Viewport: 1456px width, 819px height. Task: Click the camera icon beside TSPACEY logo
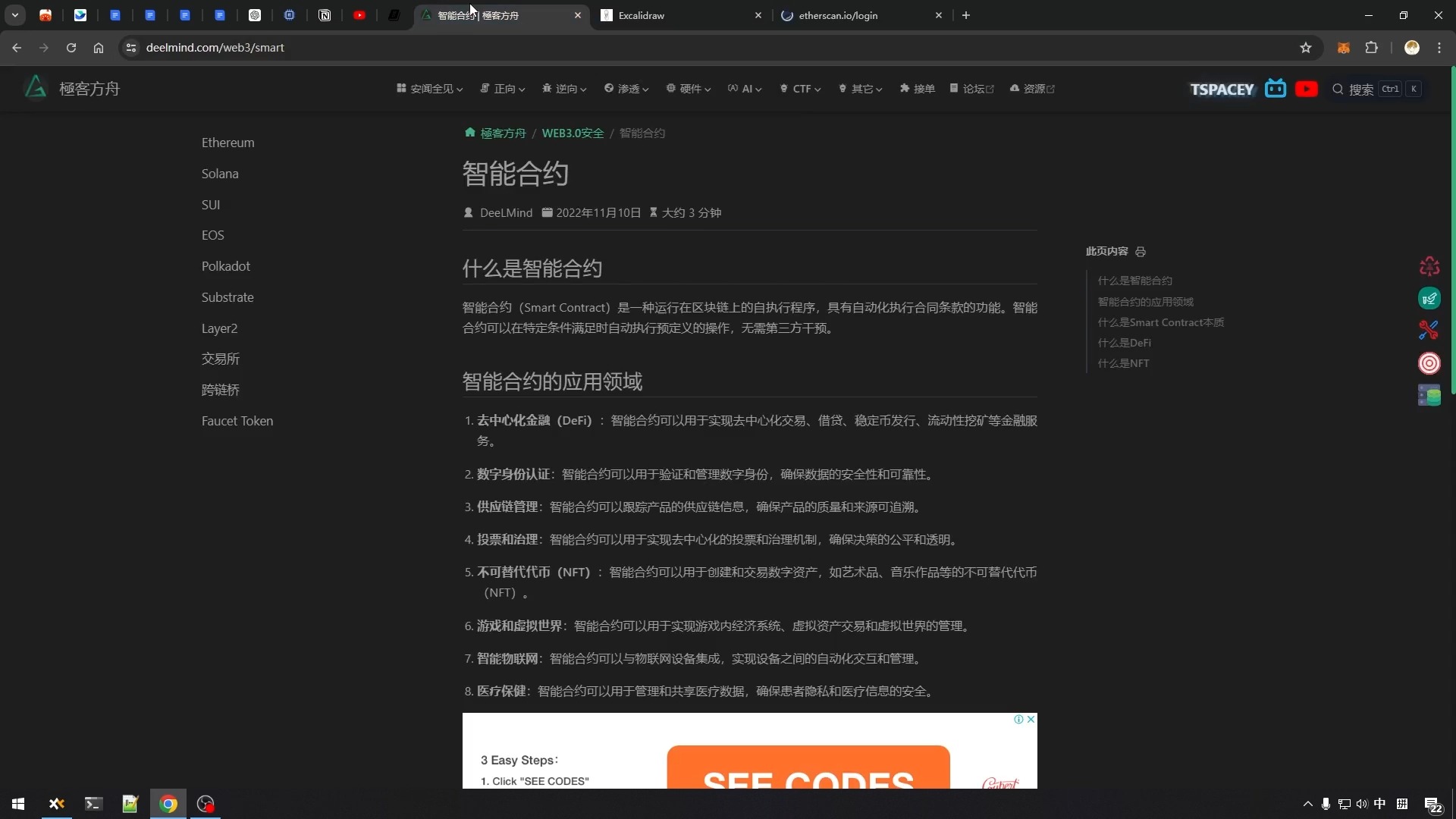click(1276, 89)
